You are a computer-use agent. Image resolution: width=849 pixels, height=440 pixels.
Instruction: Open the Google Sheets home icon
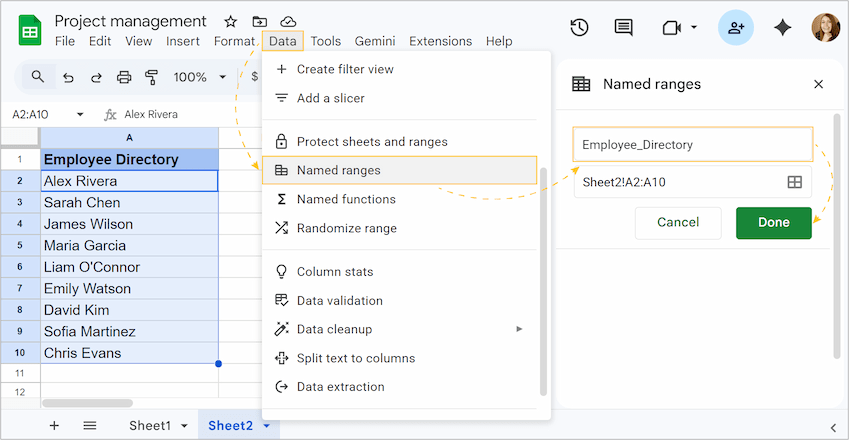30,30
